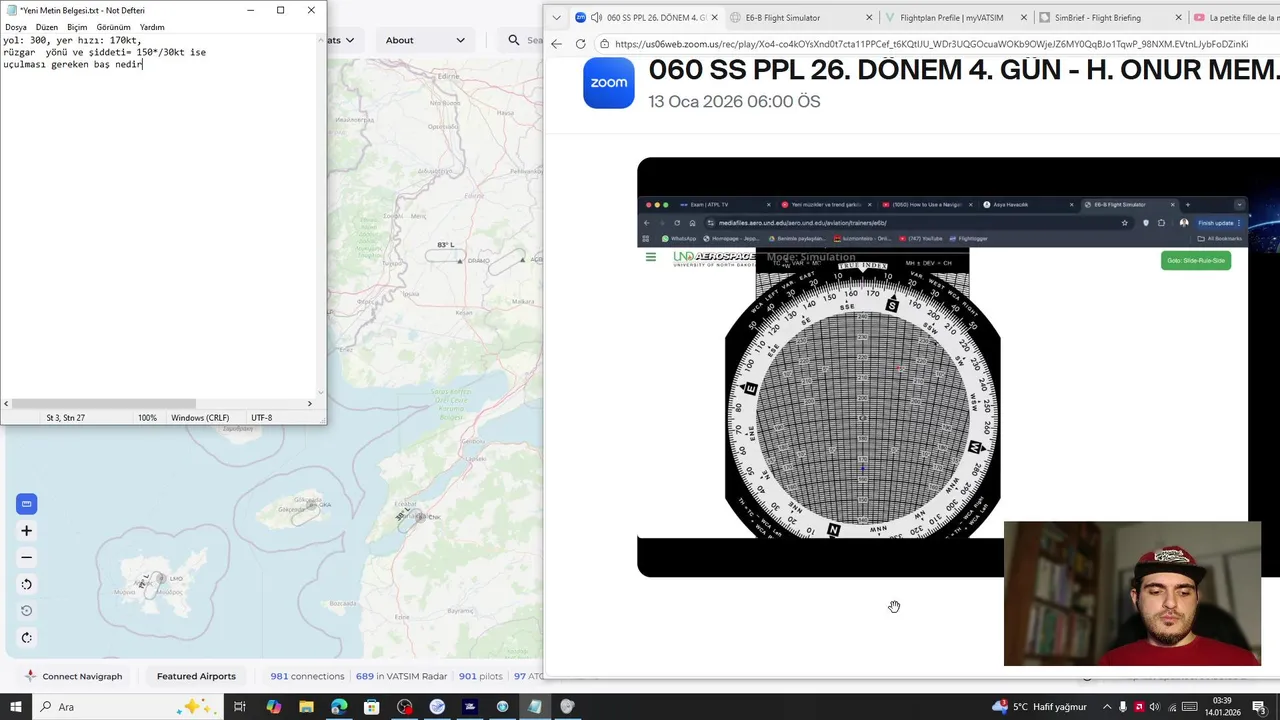Click the greyed-out rotate icon on the map
This screenshot has width=1280, height=720.
(x=27, y=611)
